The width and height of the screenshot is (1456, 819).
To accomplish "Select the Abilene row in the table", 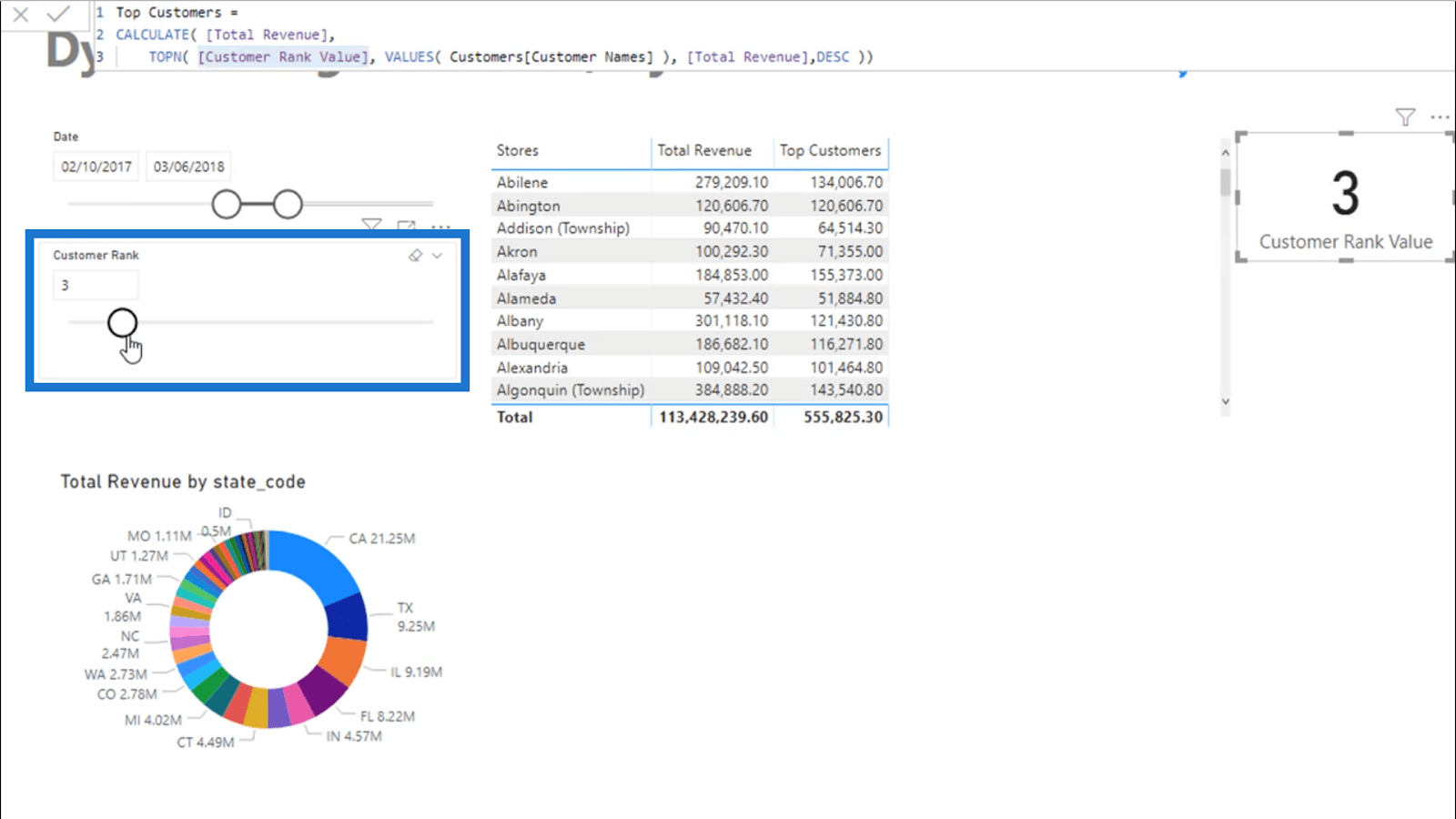I will pyautogui.click(x=690, y=182).
